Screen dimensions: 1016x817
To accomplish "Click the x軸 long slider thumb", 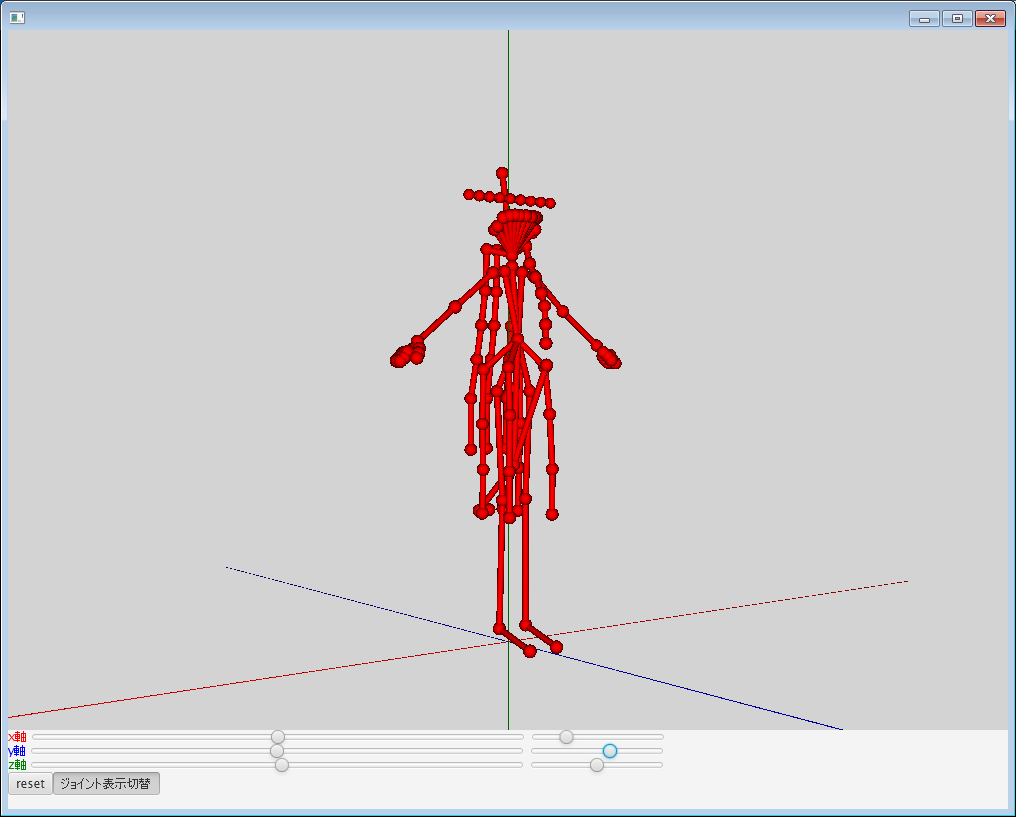I will (278, 737).
